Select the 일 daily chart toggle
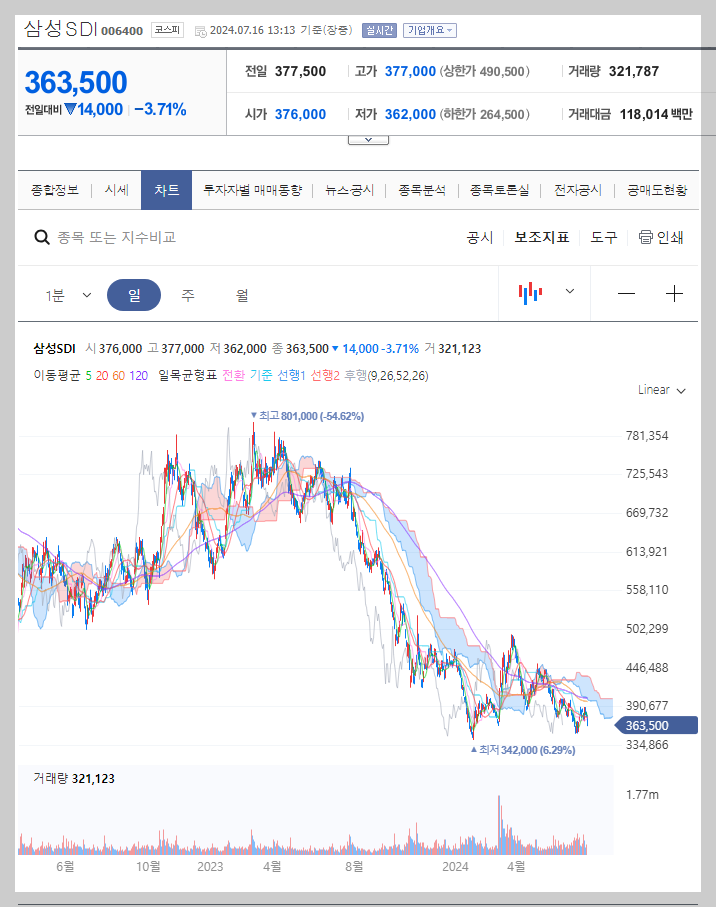This screenshot has width=716, height=907. tap(133, 293)
